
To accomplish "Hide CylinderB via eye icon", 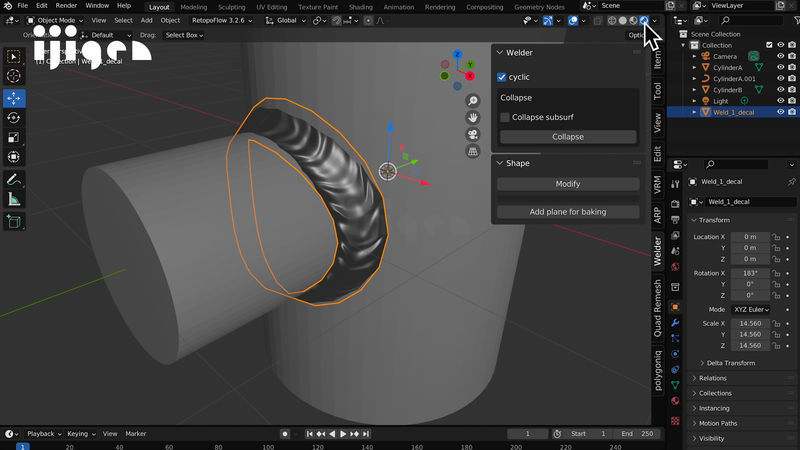I will [x=780, y=90].
